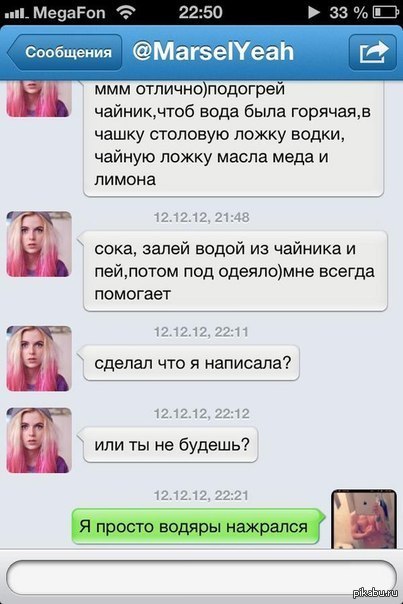Tap the 22:50 clock in status bar
The image size is (403, 604).
200,12
